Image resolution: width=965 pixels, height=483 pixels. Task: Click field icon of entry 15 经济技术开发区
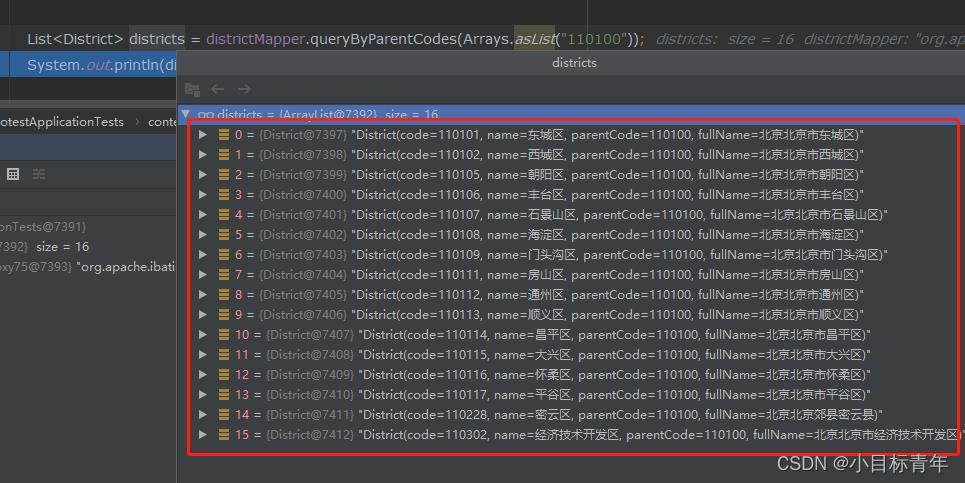(224, 434)
